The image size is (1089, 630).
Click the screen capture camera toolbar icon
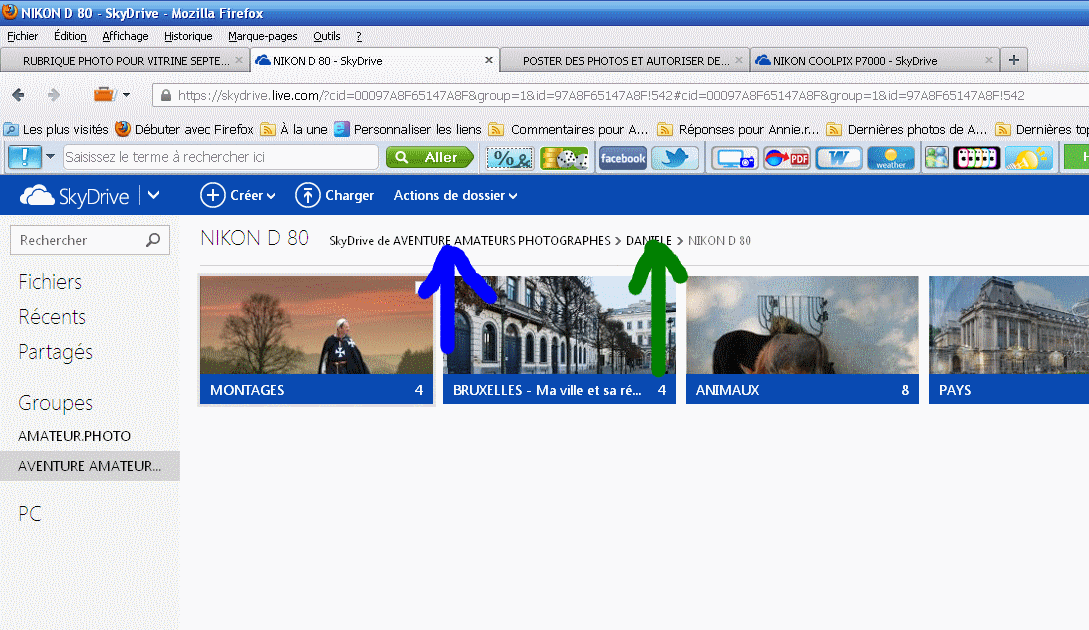tap(735, 158)
